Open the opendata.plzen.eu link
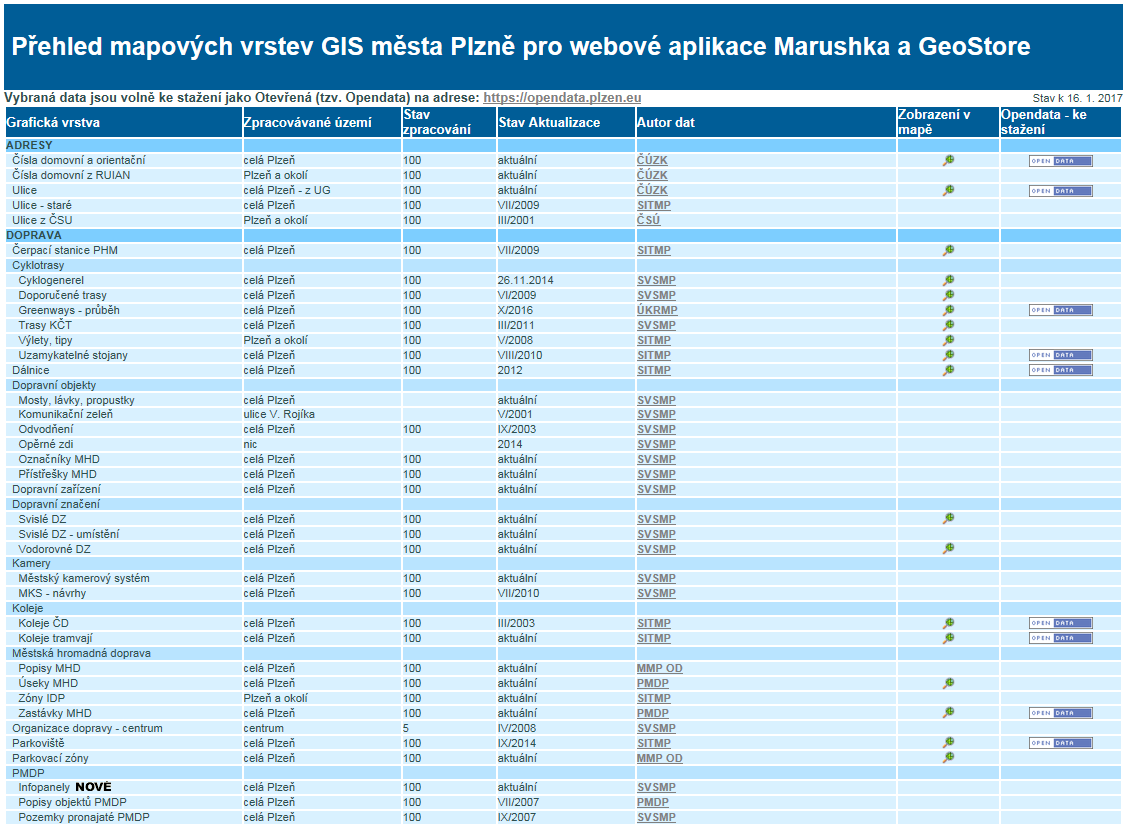This screenshot has width=1125, height=824. [562, 98]
